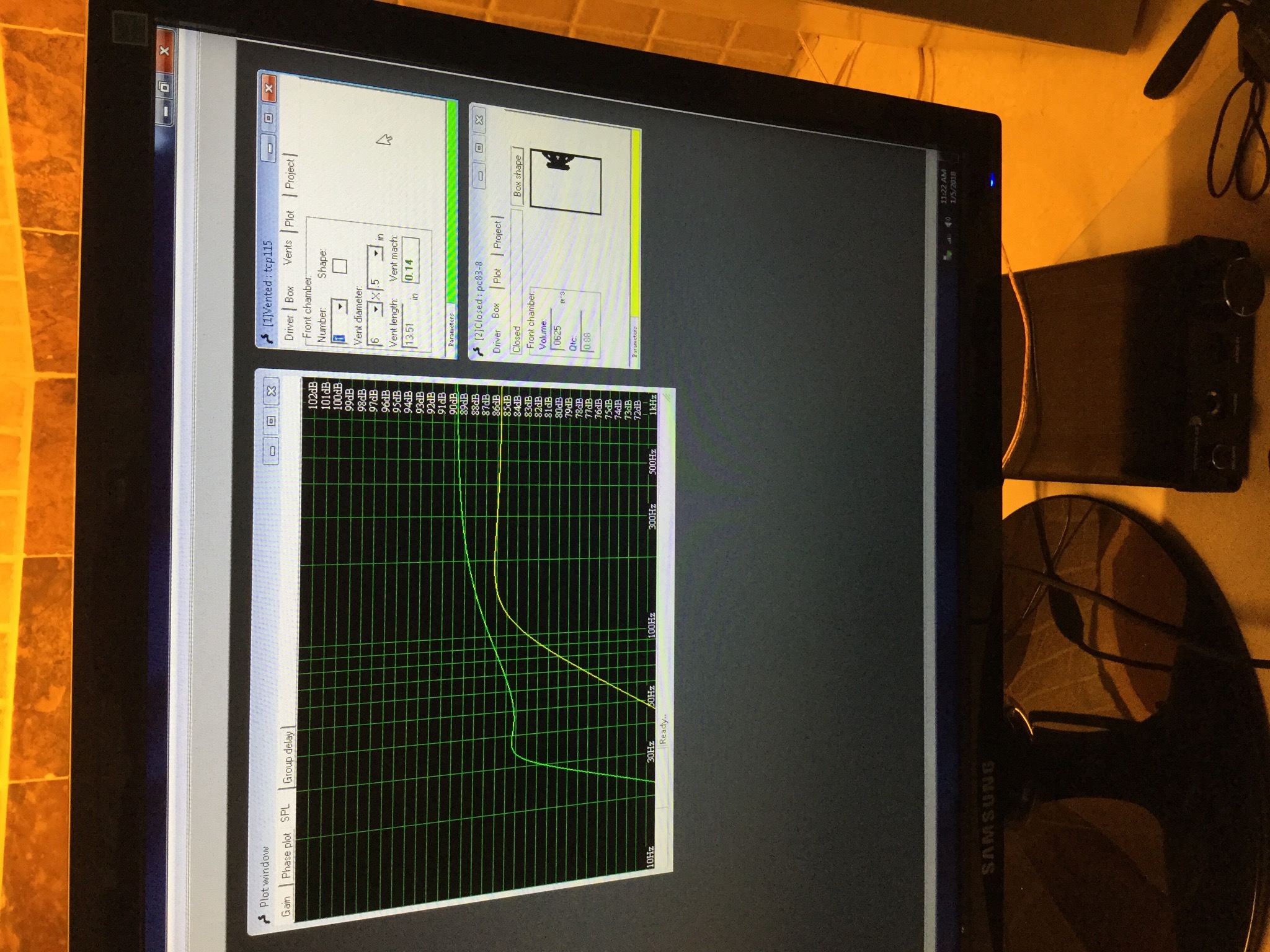Maximize the Closed pc83-8 window
The width and height of the screenshot is (1270, 952).
tap(479, 148)
